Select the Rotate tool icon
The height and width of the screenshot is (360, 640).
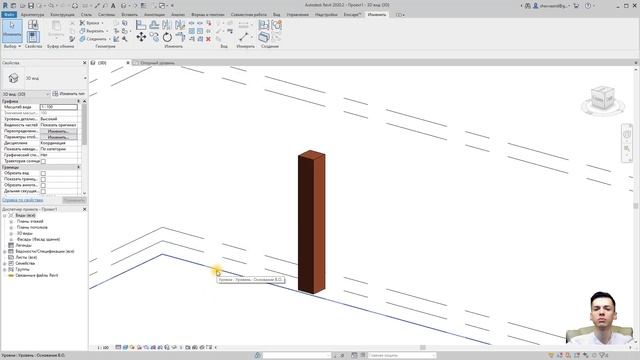tap(167, 37)
